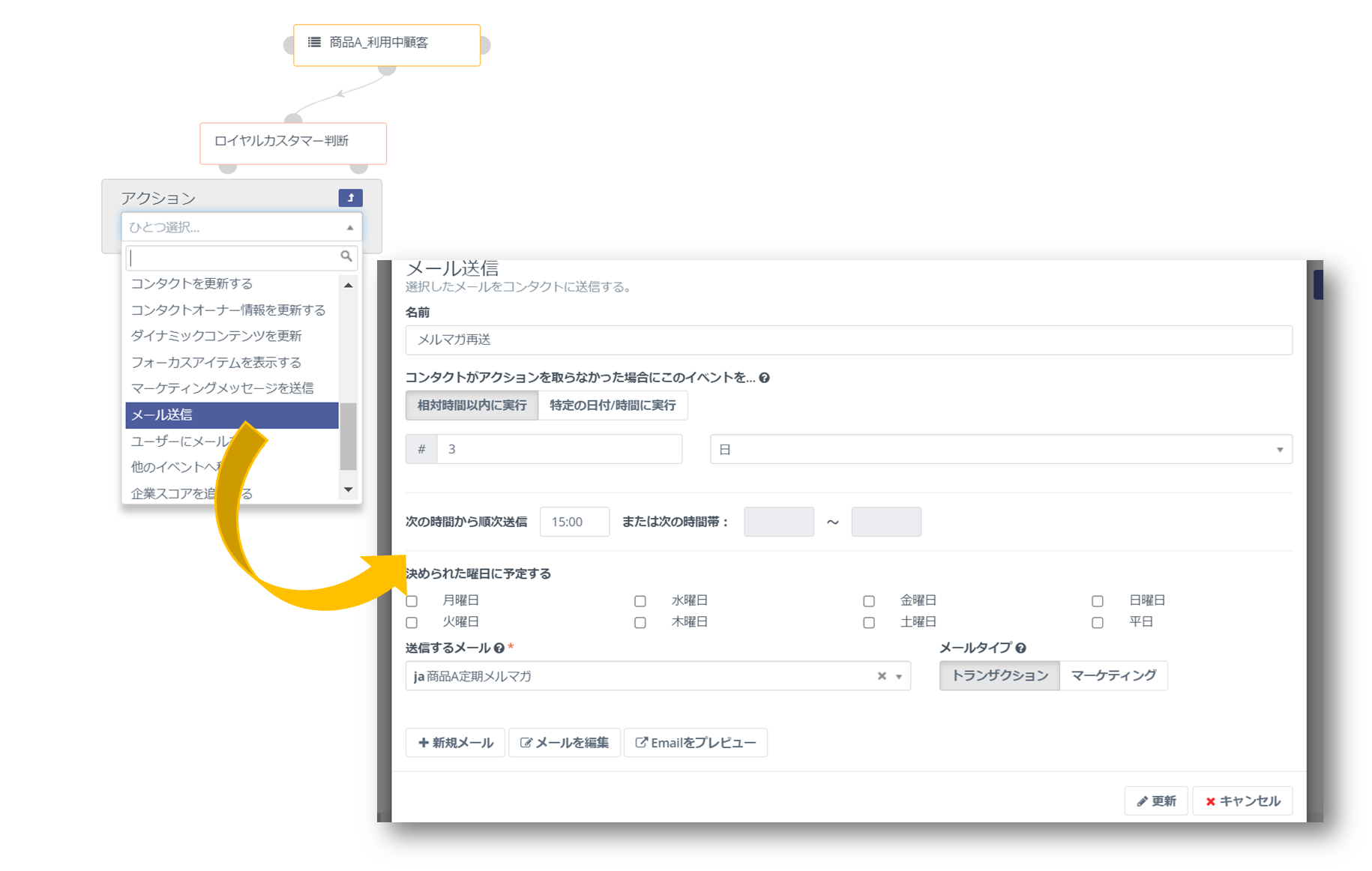Click the blue return arrow icon in アクション panel
The height and width of the screenshot is (871, 1372).
[350, 198]
